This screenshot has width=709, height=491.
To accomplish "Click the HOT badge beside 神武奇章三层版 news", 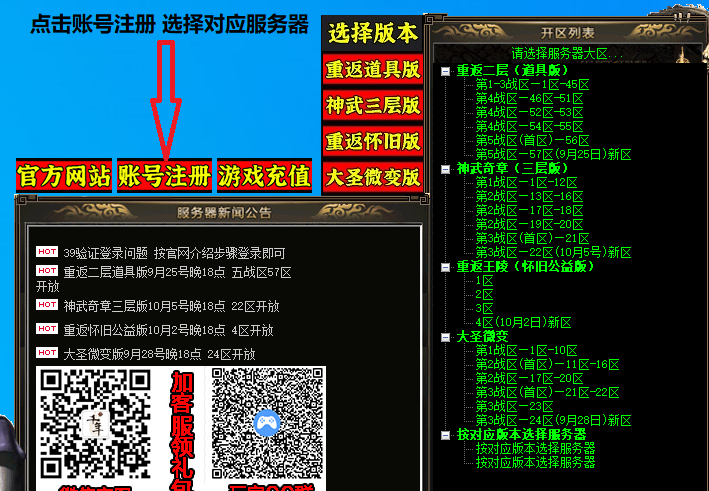I will click(x=46, y=305).
